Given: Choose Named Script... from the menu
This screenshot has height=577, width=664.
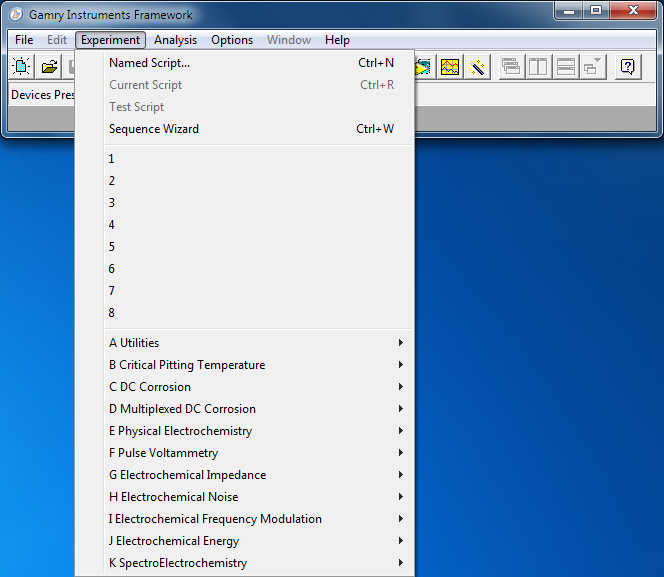Looking at the screenshot, I should coord(244,63).
